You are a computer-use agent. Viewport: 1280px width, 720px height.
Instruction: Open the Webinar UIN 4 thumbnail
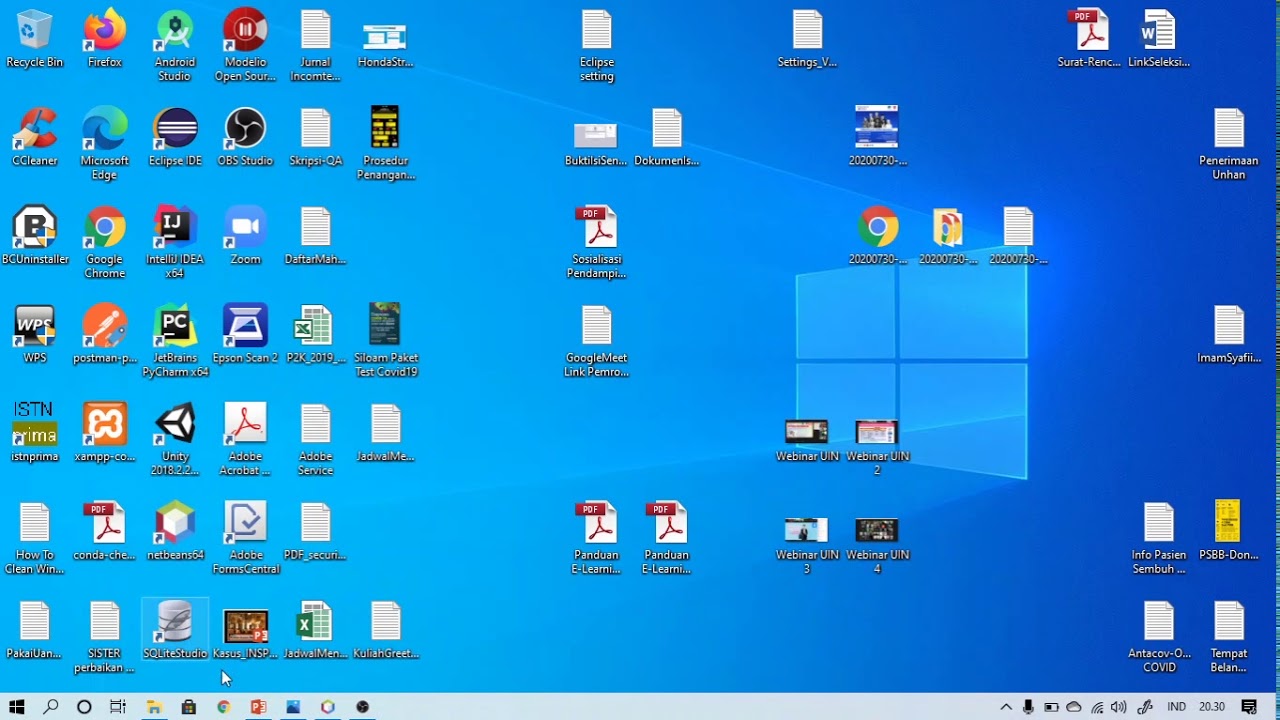click(877, 546)
